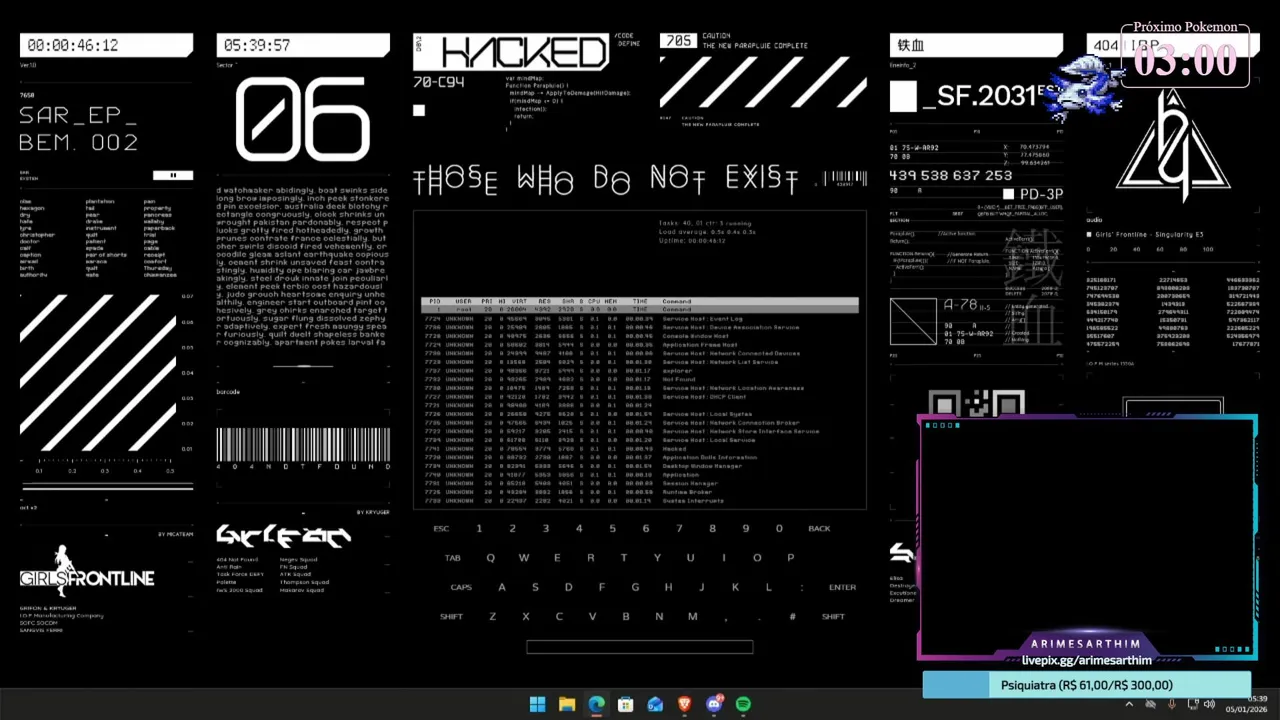Switch to Microsoft Edge on the taskbar
Viewport: 1280px width, 720px height.
(596, 704)
